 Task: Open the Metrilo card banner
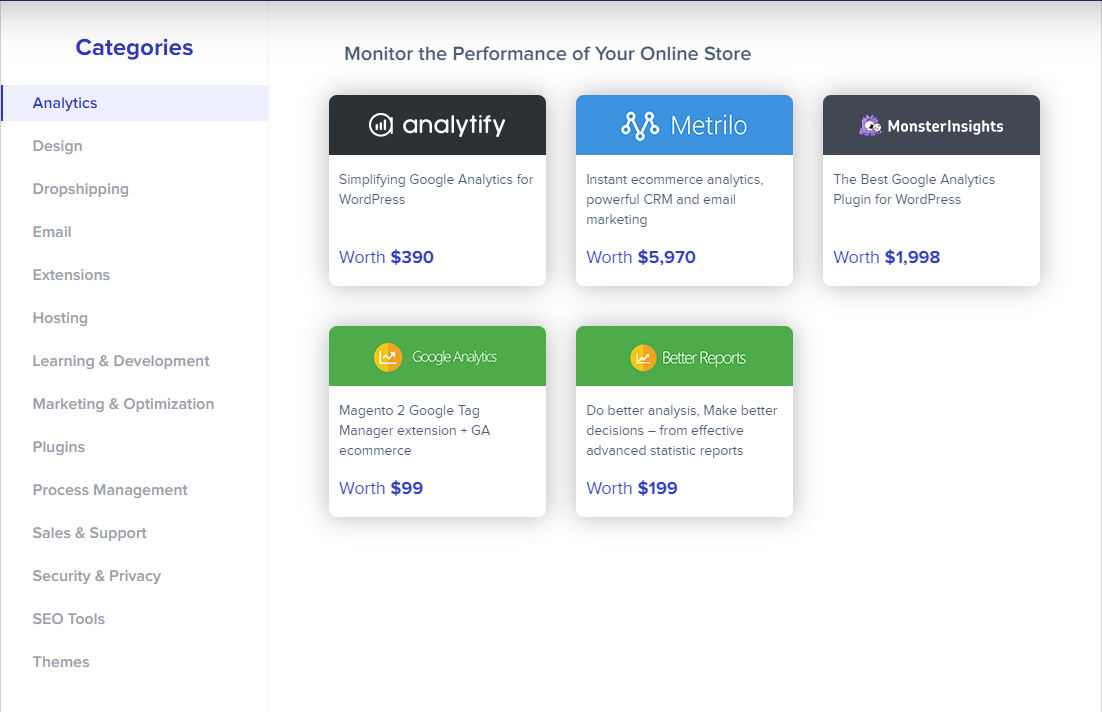click(685, 125)
